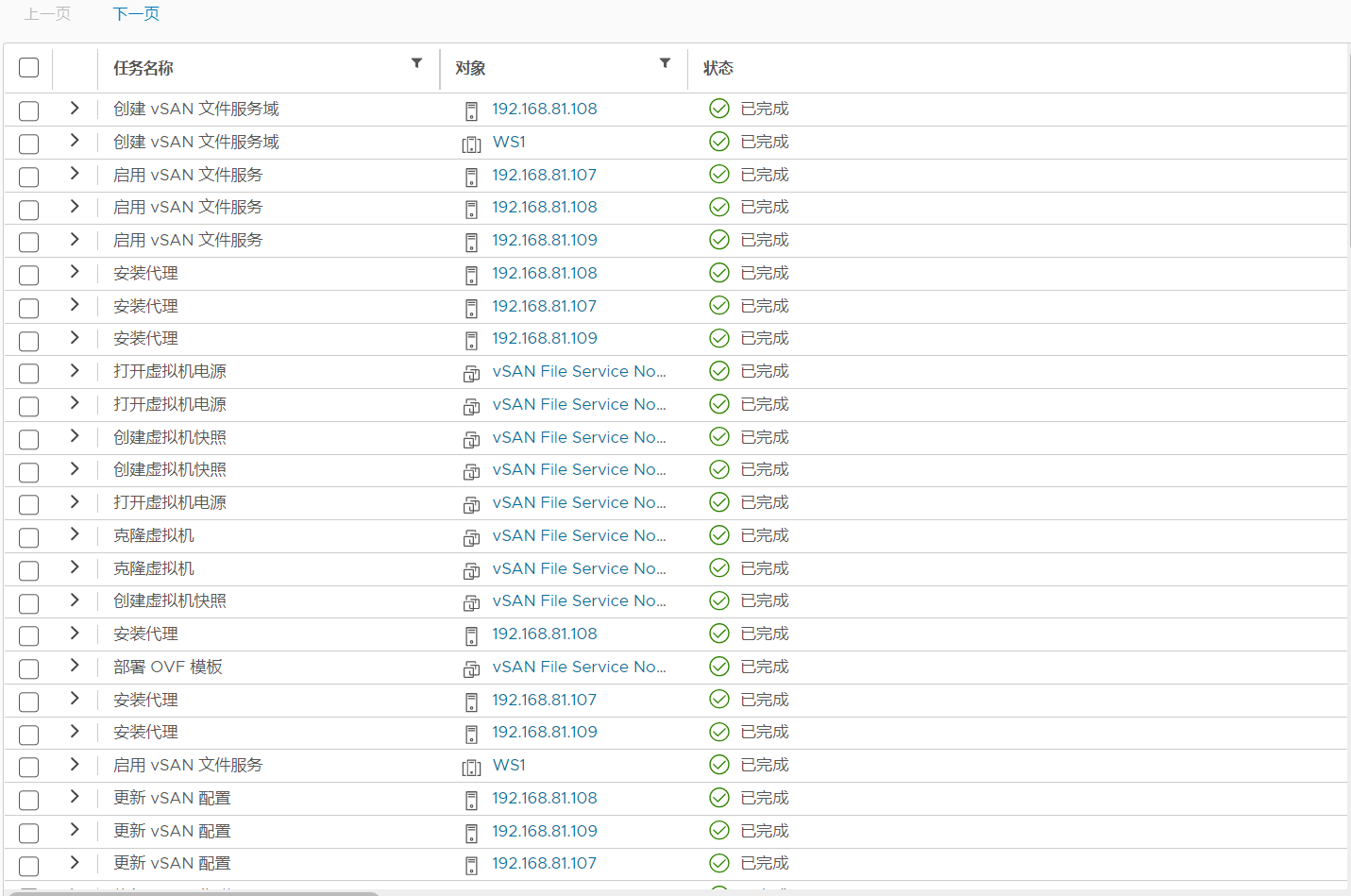The height and width of the screenshot is (896, 1351).
Task: Click cluster icon beside WS1 in 创建 vSAN 文件服务域 row
Action: tap(471, 144)
